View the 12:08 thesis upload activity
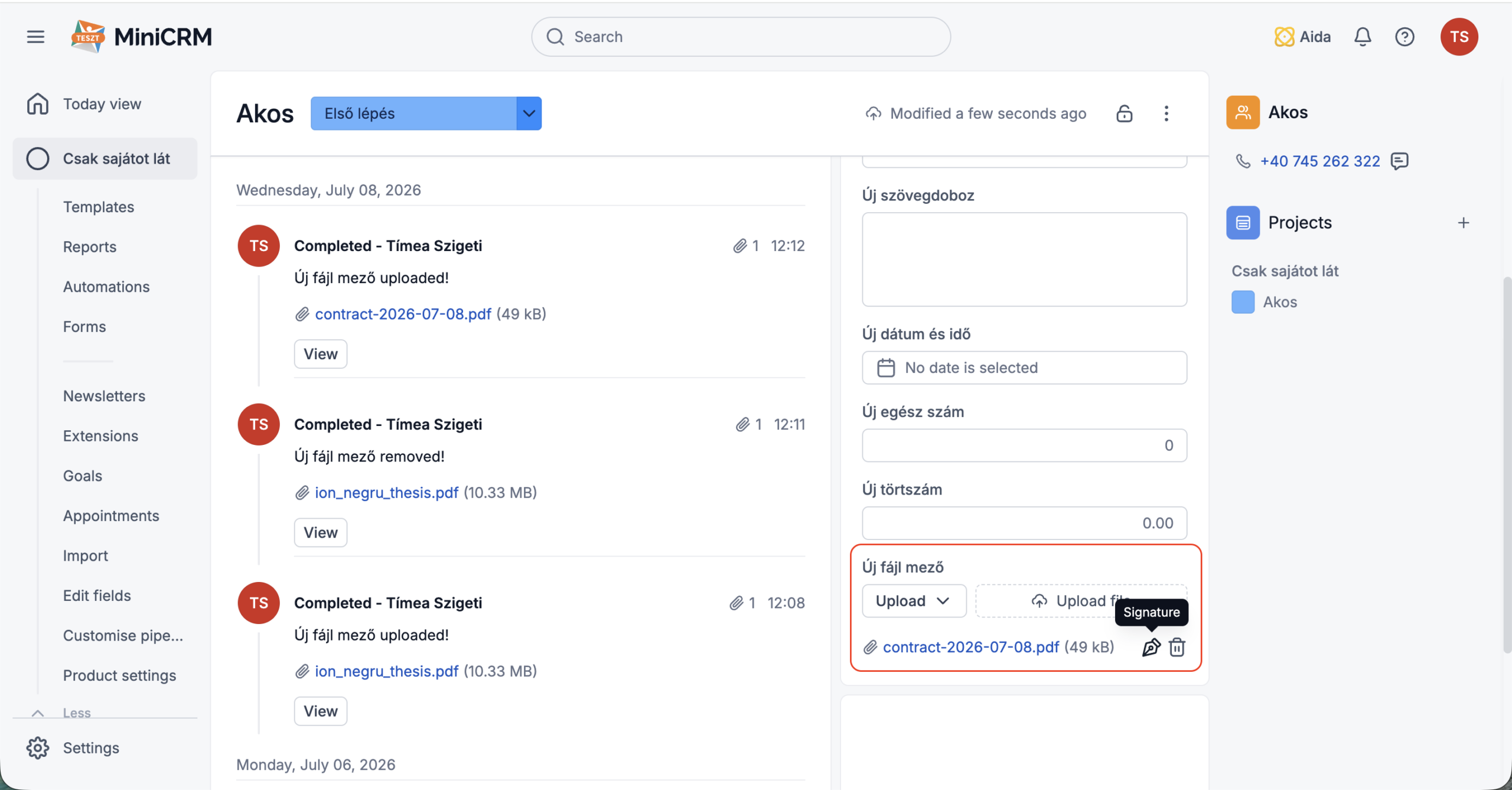Image resolution: width=1512 pixels, height=790 pixels. pos(321,711)
